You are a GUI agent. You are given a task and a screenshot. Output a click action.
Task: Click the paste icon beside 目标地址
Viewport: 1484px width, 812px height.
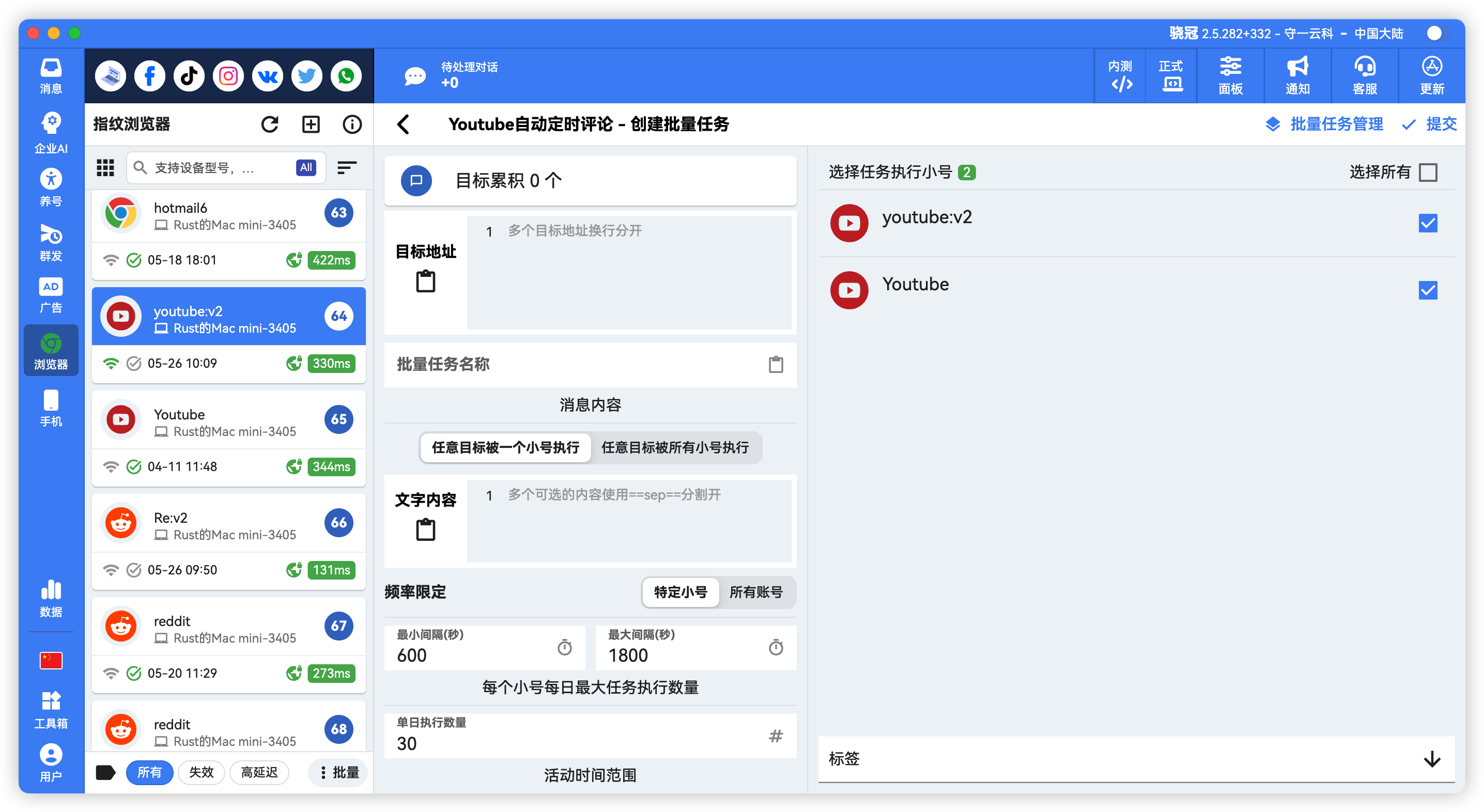click(425, 282)
